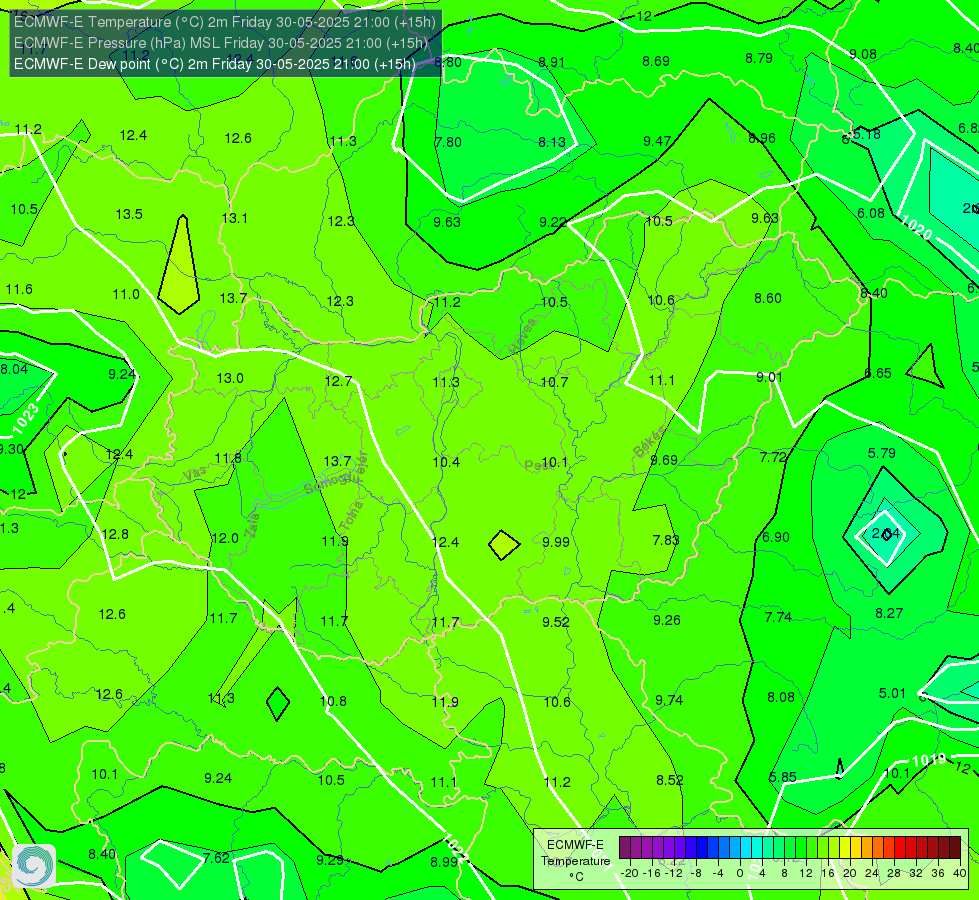Click the 12.0 dew point value
The image size is (979, 900).
[225, 538]
